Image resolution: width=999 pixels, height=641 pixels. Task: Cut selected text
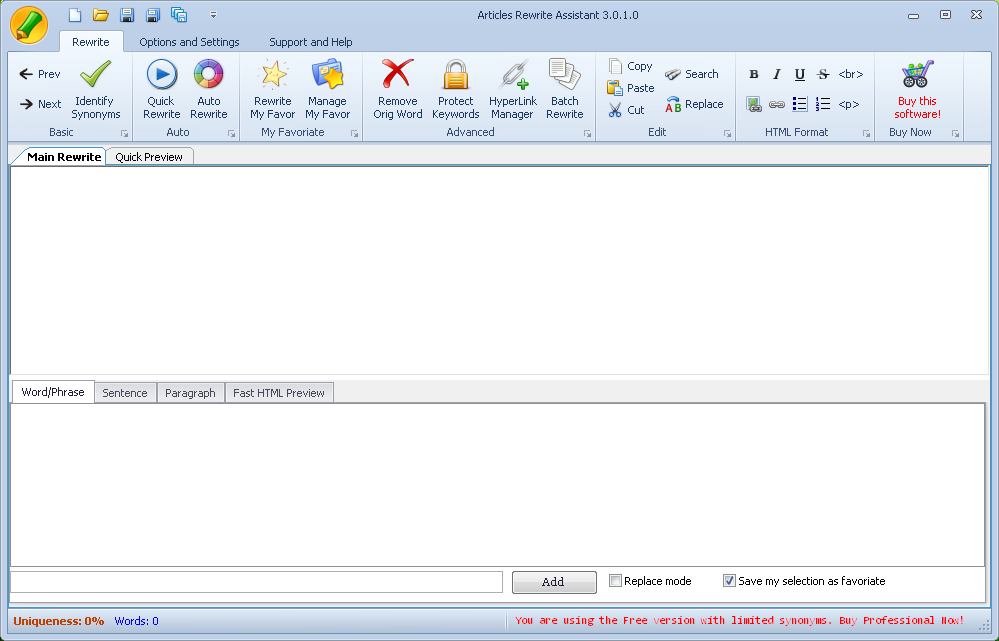pyautogui.click(x=626, y=110)
